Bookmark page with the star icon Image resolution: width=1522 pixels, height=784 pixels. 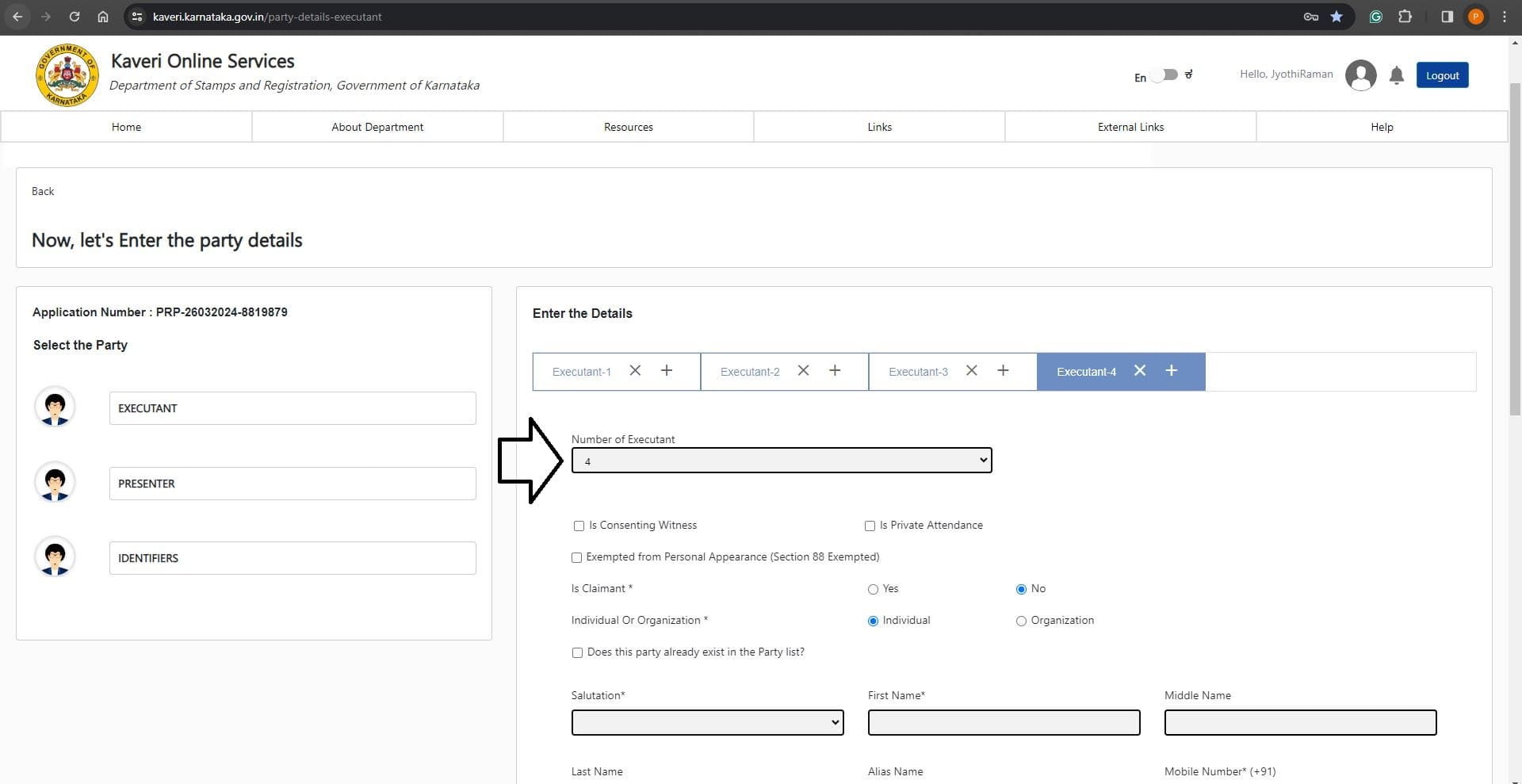point(1337,17)
